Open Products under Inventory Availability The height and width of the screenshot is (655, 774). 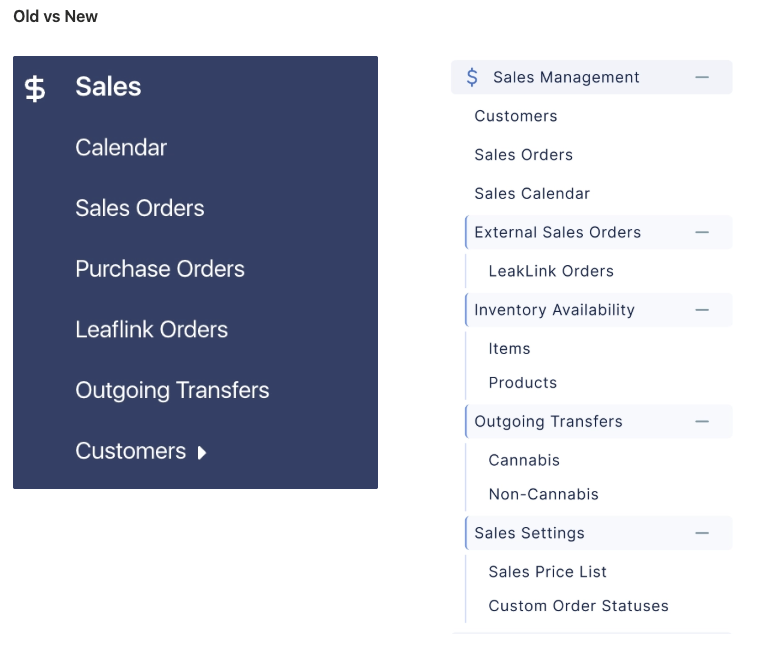pos(523,383)
